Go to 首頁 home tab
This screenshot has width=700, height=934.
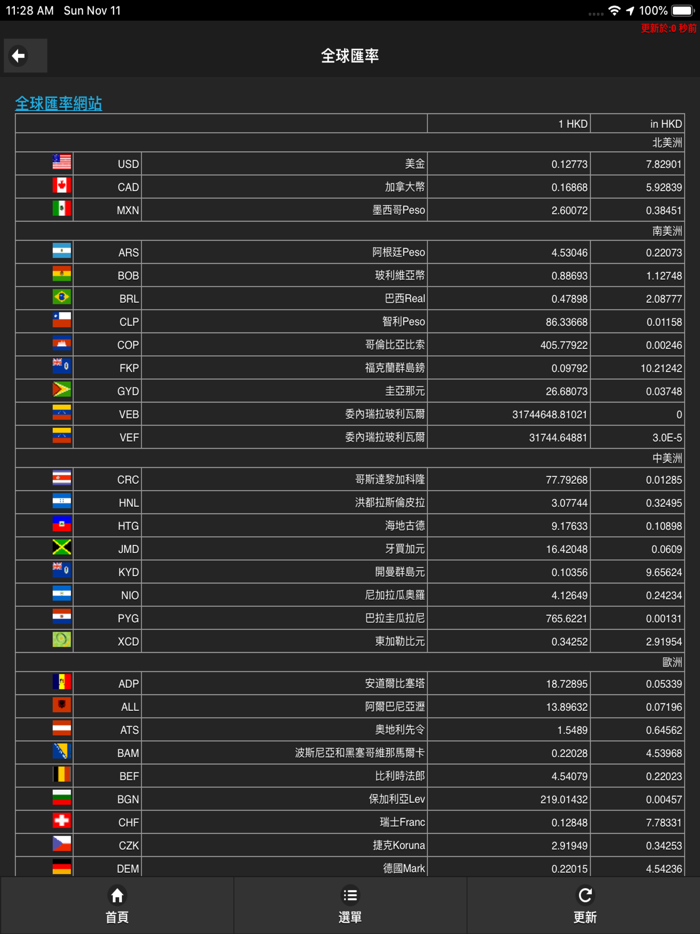[117, 906]
